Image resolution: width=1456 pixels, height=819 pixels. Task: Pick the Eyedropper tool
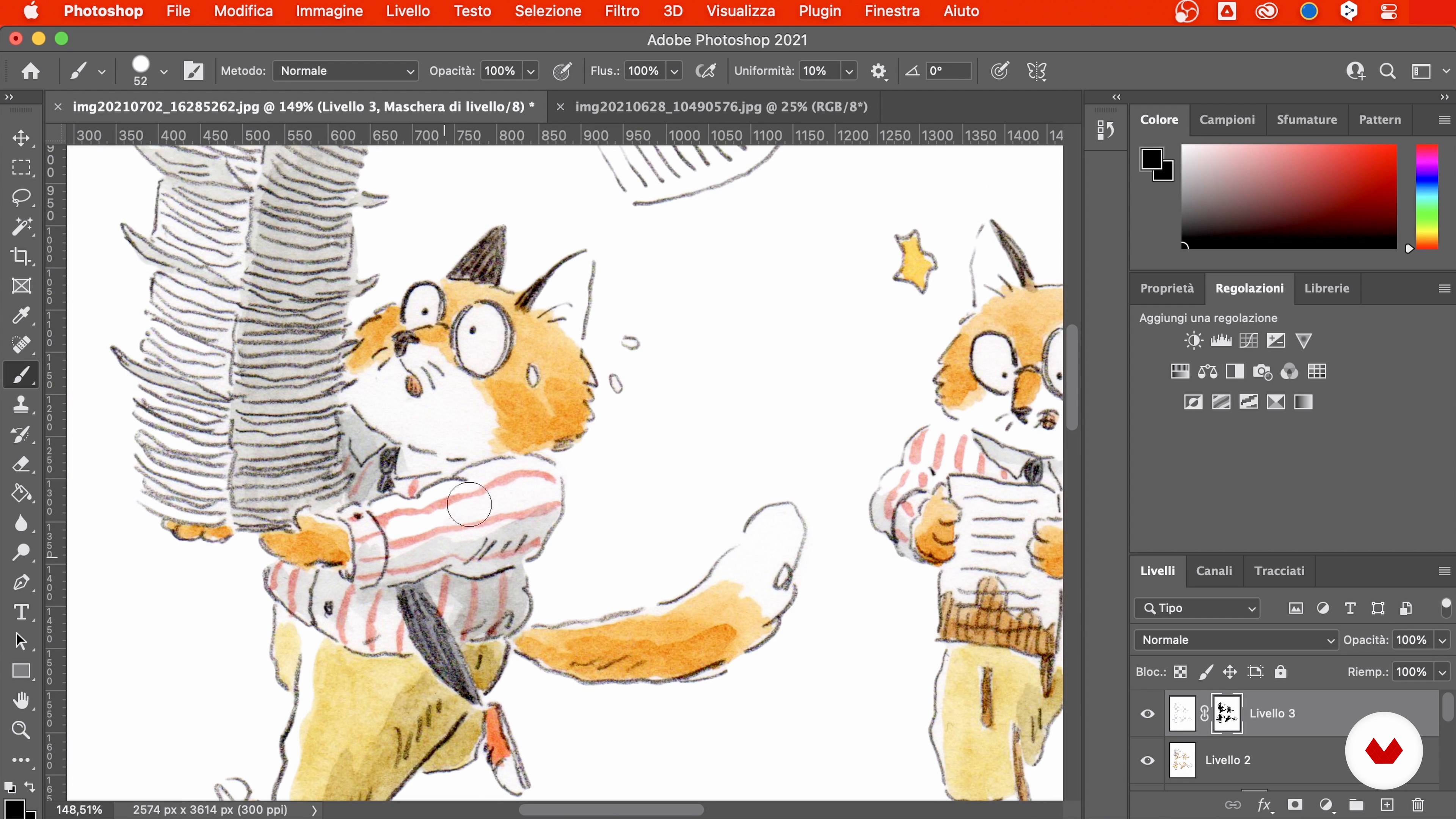(x=22, y=315)
